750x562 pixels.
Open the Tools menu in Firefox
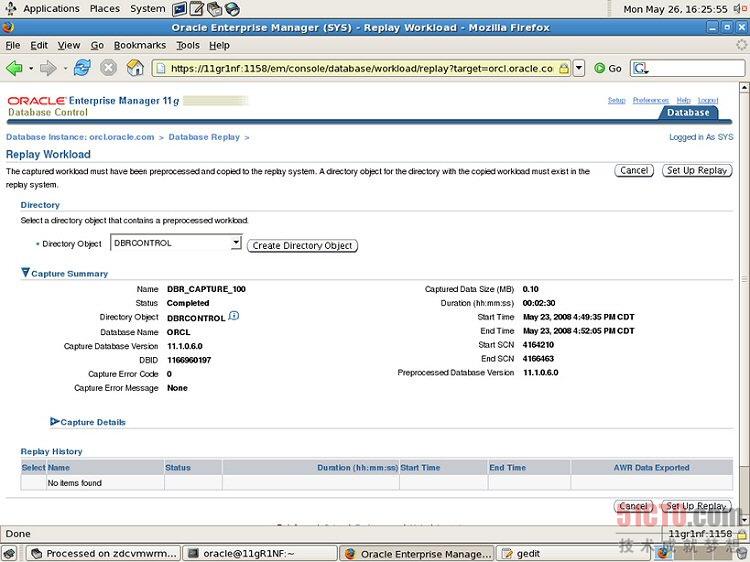(x=188, y=45)
